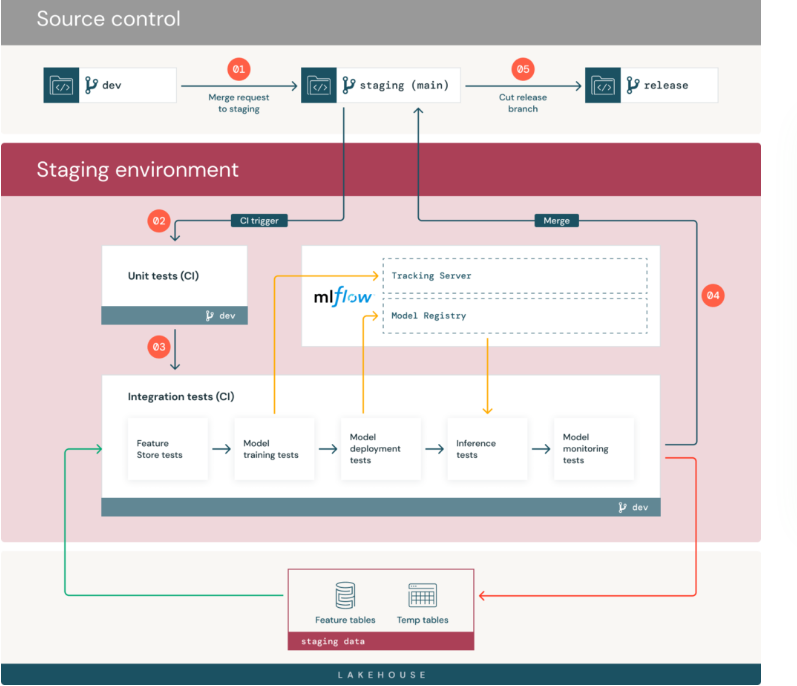Click the code folder icon beside dev branch
This screenshot has height=686, width=797.
point(62,85)
